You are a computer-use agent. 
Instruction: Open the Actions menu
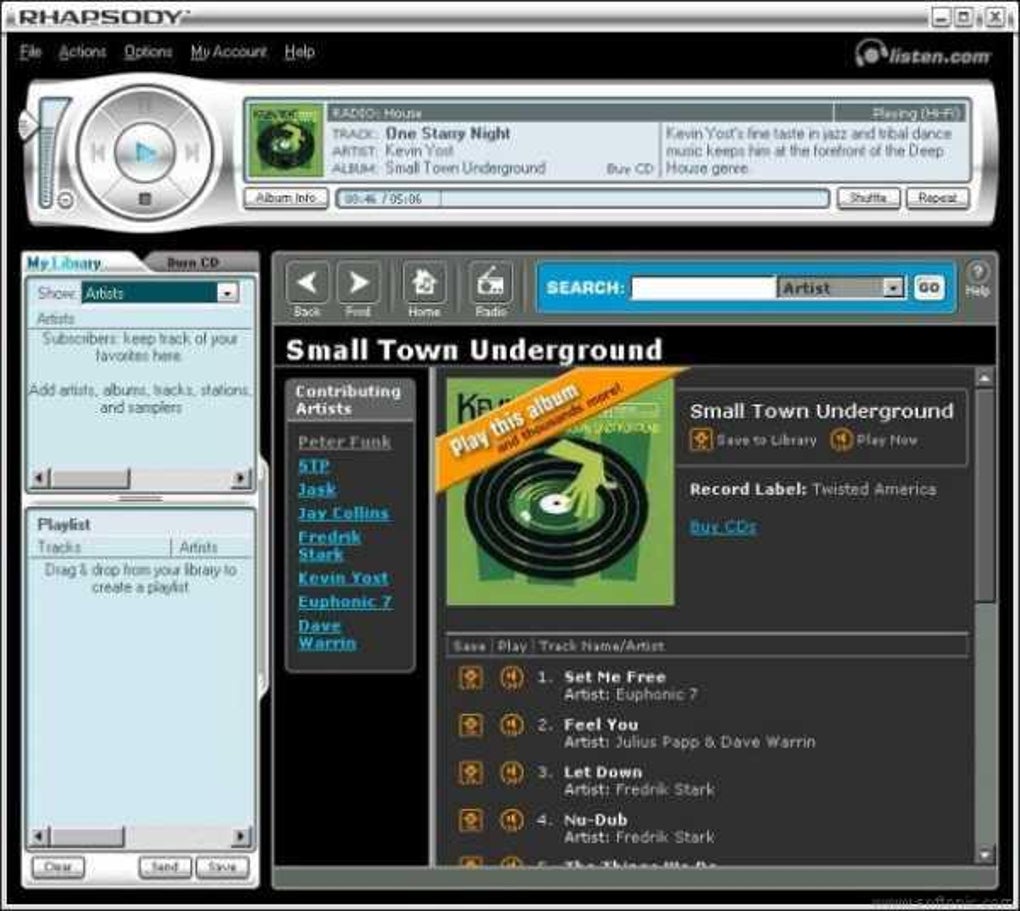[82, 51]
